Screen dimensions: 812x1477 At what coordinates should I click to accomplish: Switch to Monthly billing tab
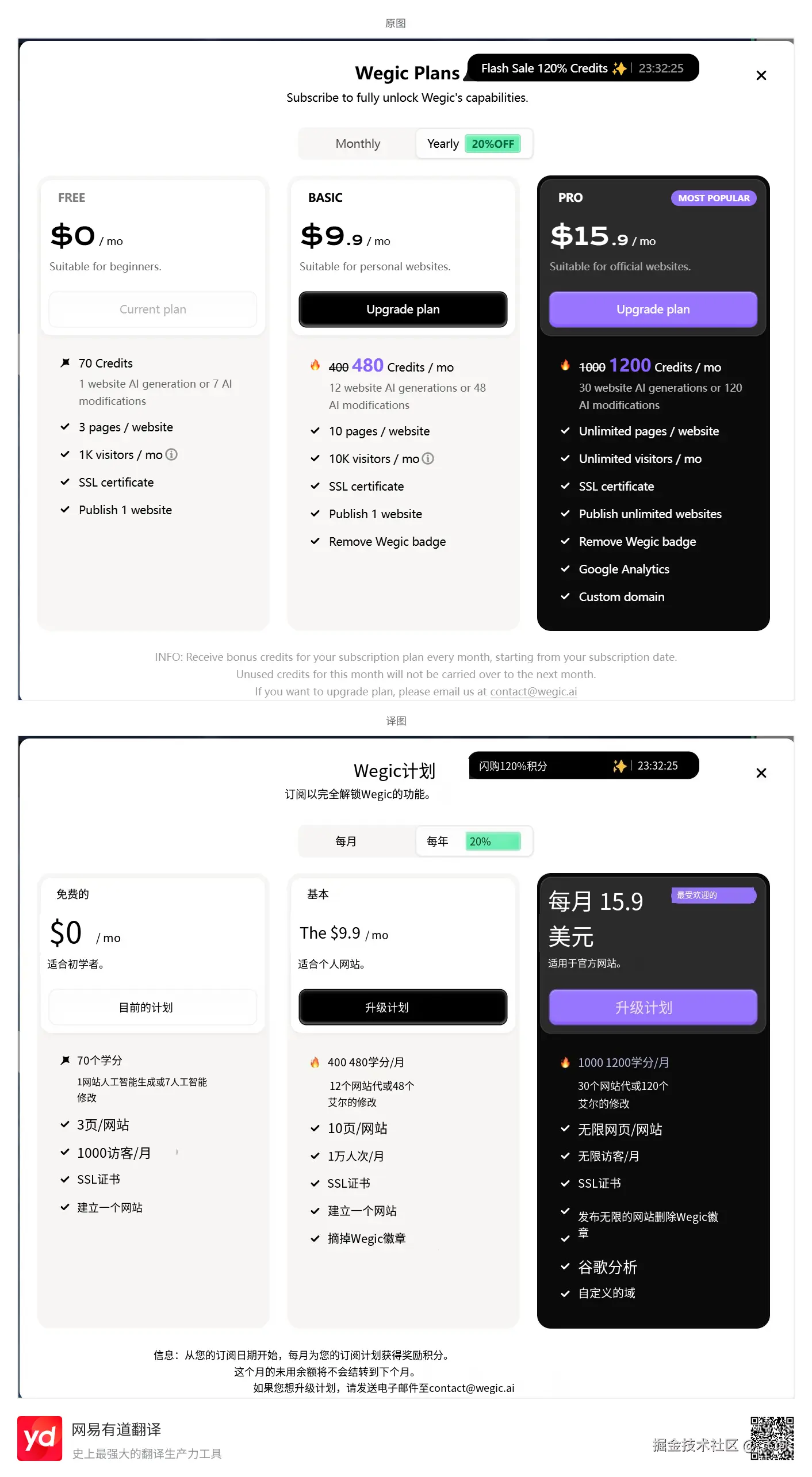[358, 144]
